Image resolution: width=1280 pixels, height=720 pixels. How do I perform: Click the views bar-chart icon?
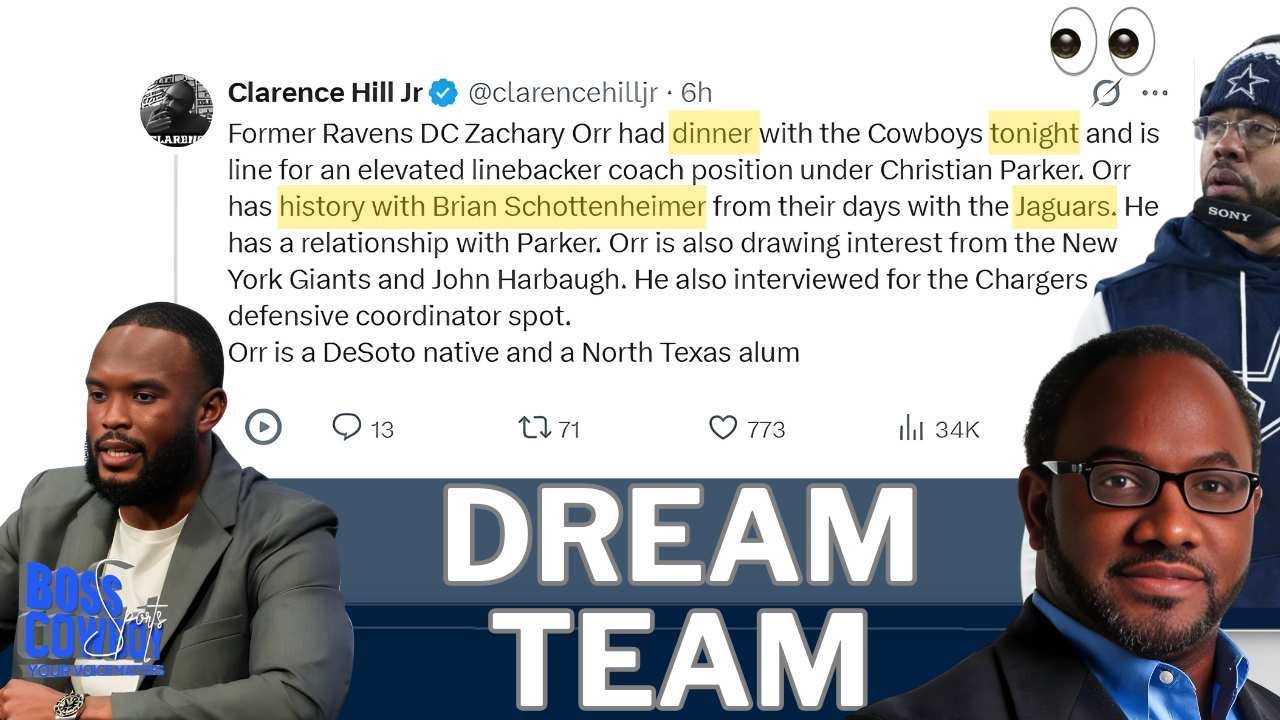pyautogui.click(x=911, y=429)
